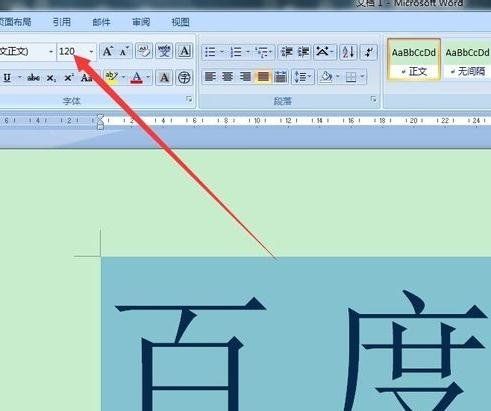Center the text

[x=228, y=77]
